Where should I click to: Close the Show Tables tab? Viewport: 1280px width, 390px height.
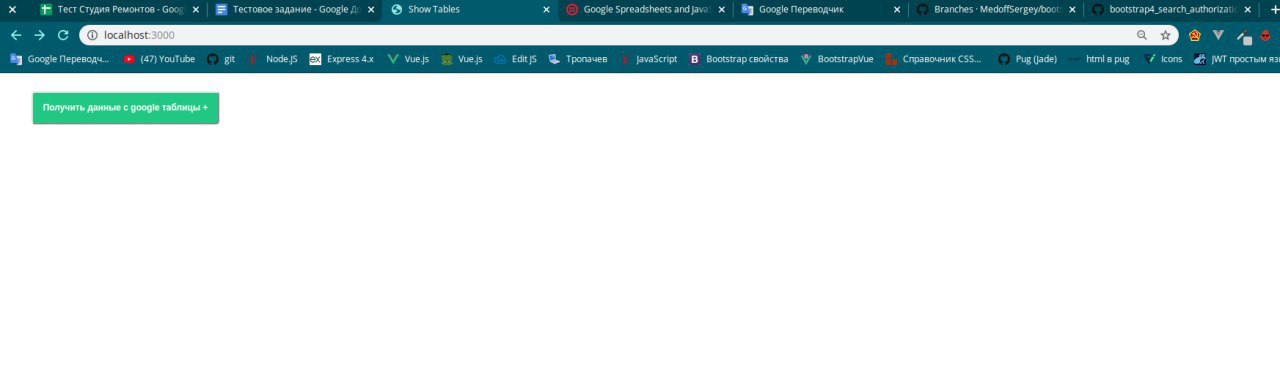click(x=546, y=9)
